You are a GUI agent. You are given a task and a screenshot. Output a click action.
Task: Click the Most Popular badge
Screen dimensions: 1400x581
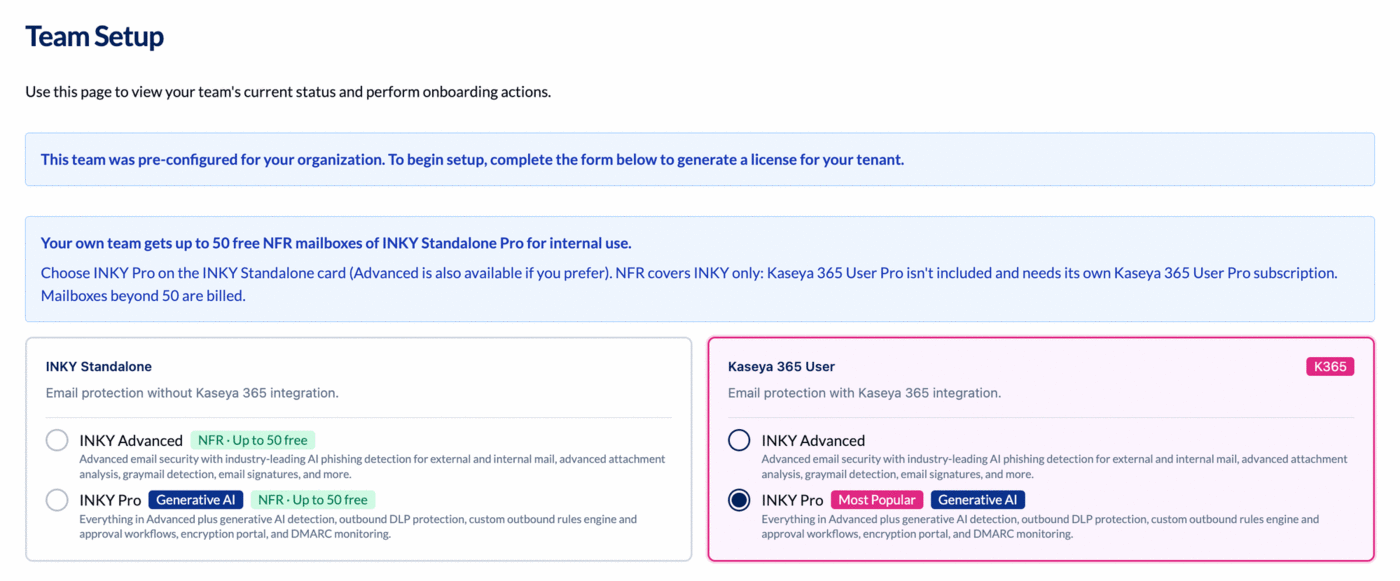coord(877,500)
